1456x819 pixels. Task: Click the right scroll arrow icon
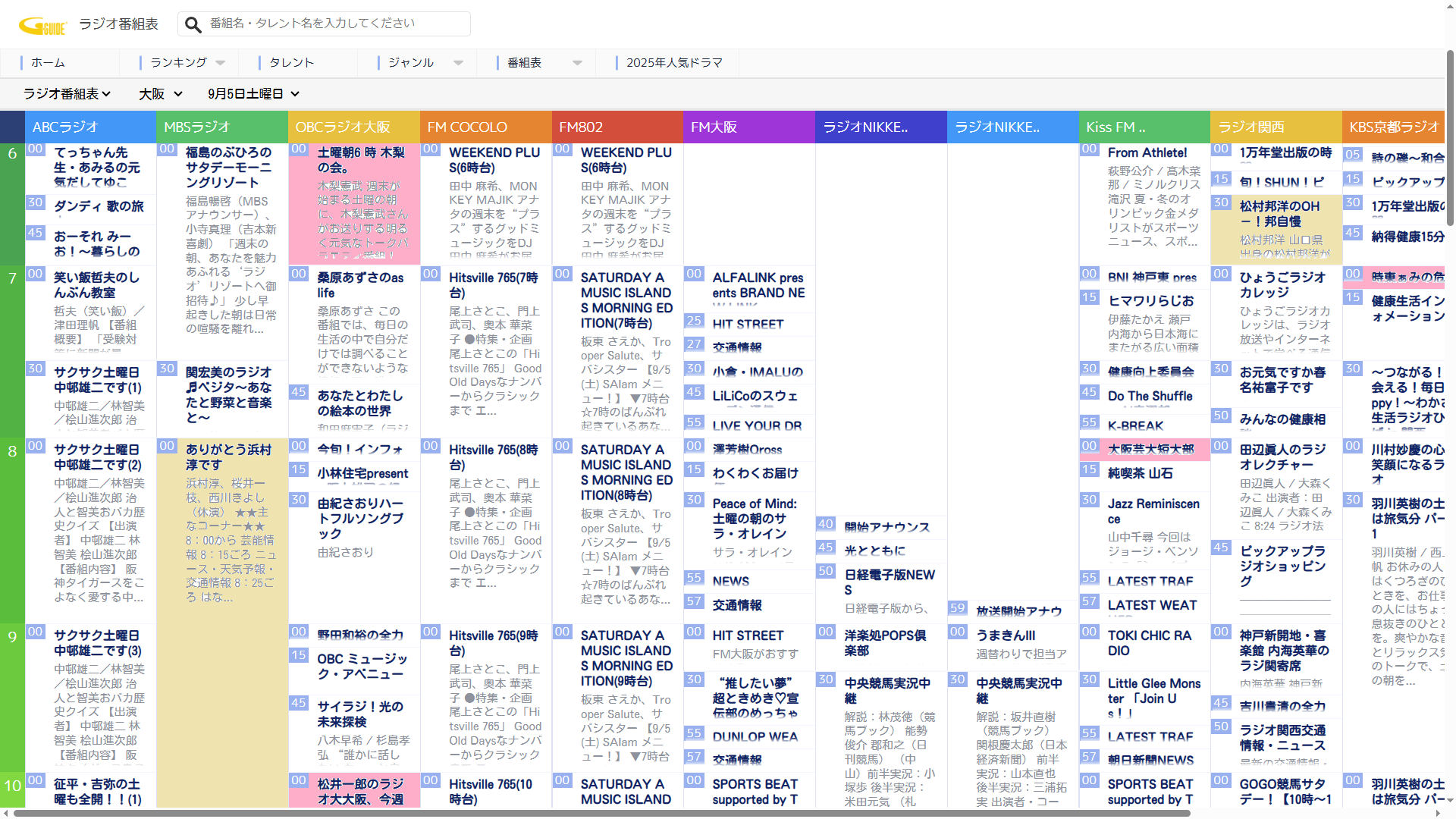click(x=1439, y=814)
